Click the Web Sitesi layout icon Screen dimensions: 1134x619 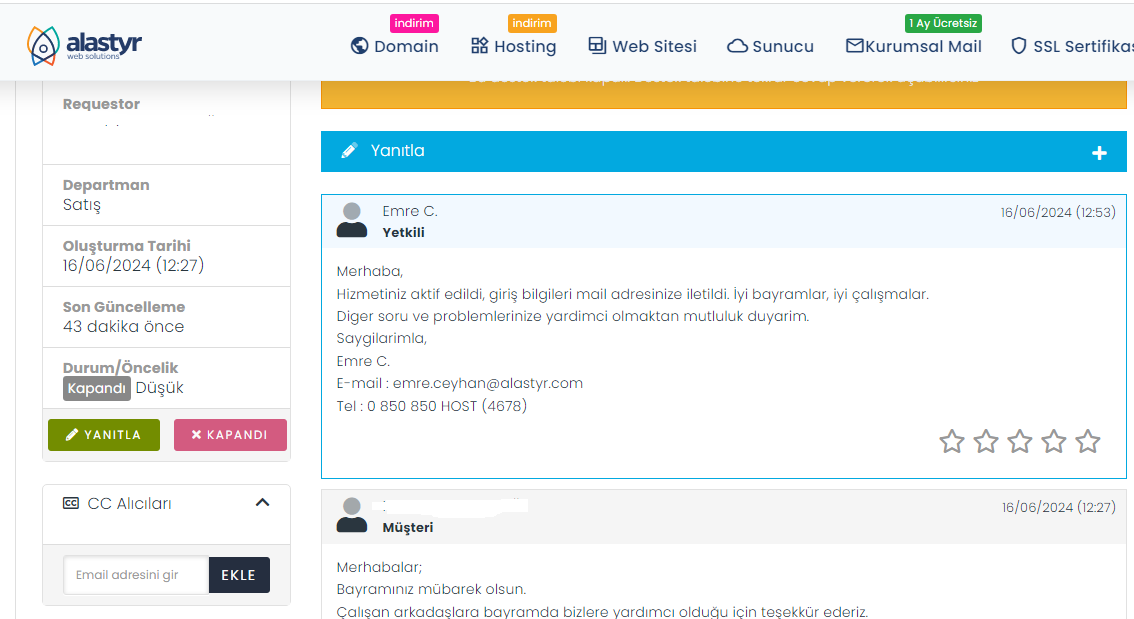point(597,46)
